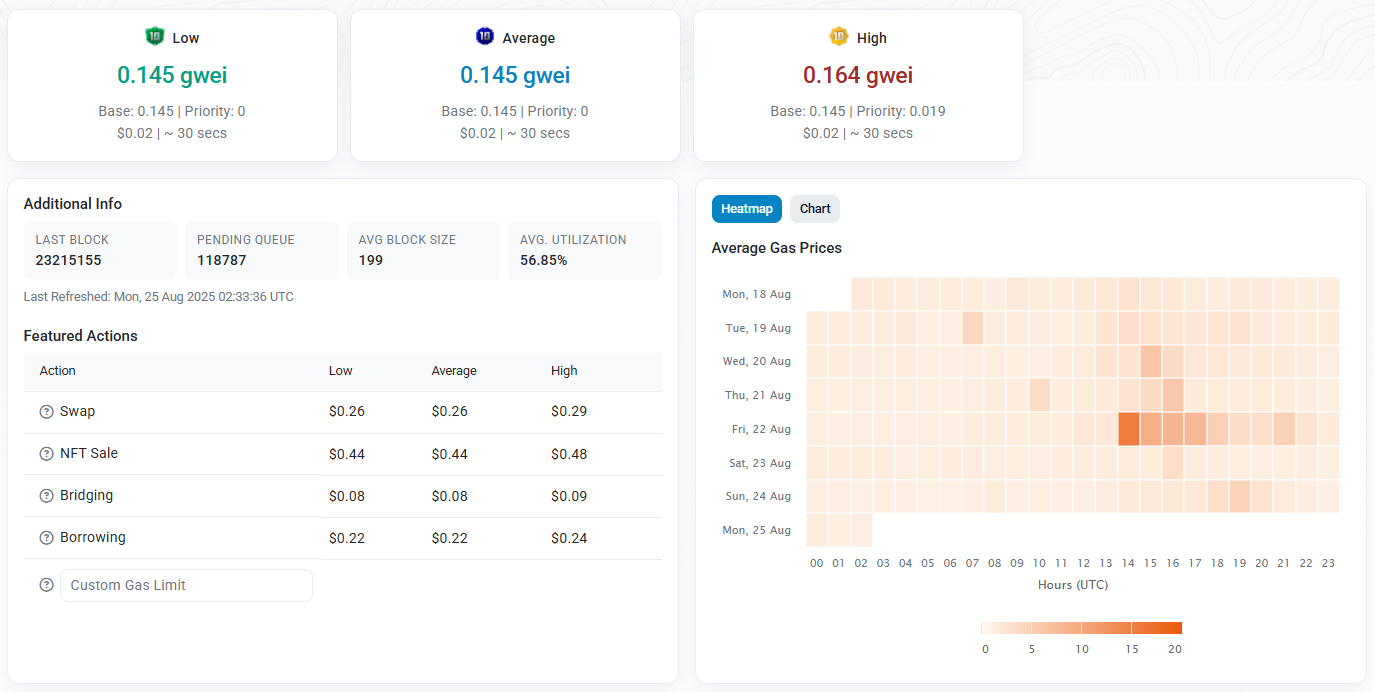Open the help icon next to NFT Sale

(46, 453)
